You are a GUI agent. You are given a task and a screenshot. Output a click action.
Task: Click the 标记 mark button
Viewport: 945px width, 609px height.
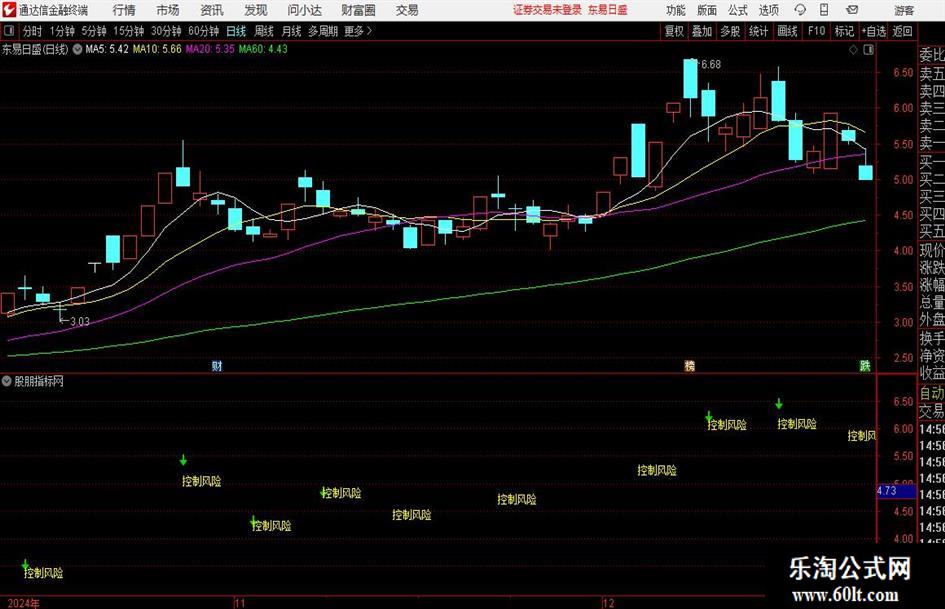tap(844, 31)
